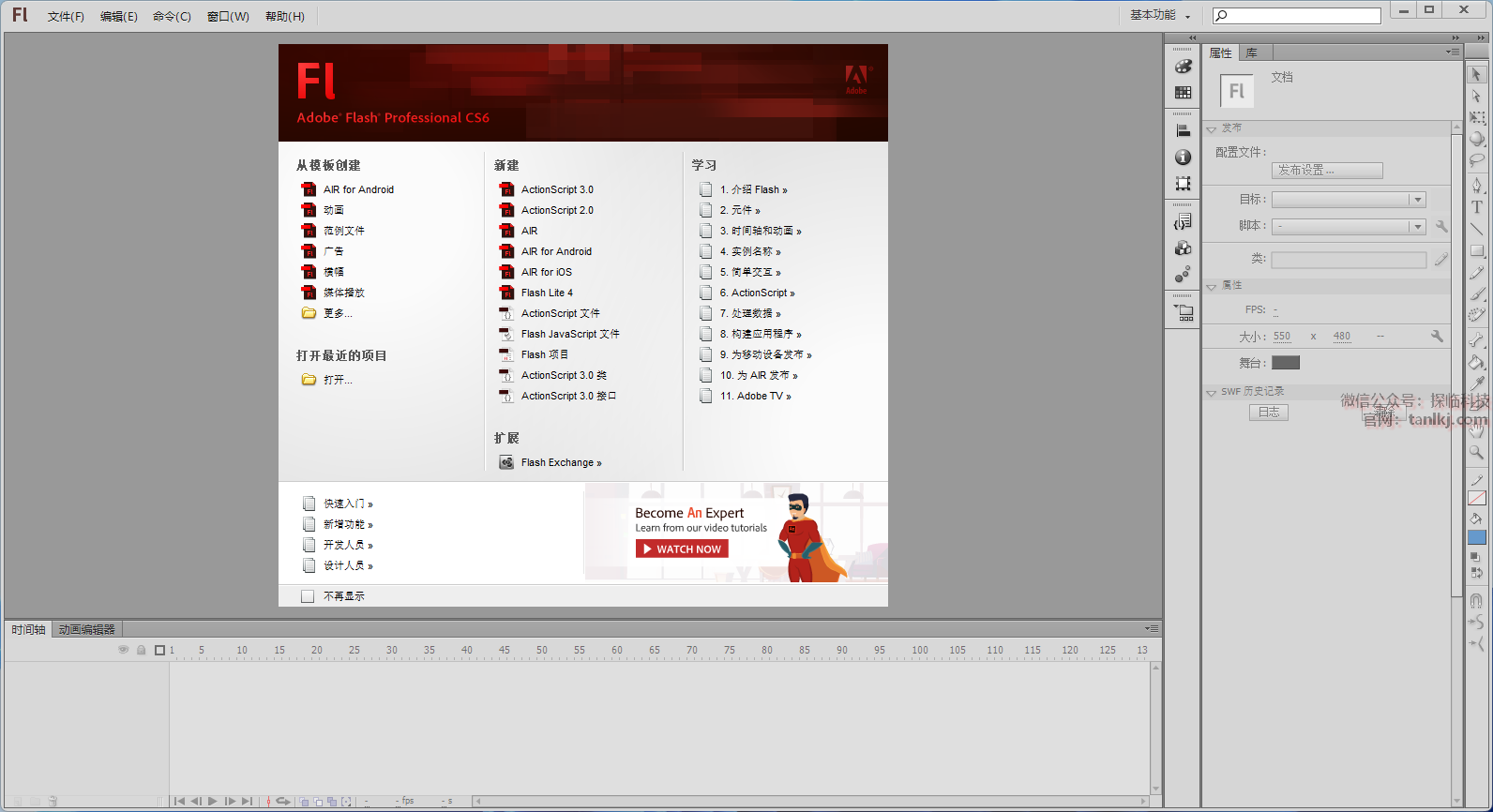This screenshot has height=812, width=1493.
Task: Open the 文件(F) menu
Action: click(66, 16)
